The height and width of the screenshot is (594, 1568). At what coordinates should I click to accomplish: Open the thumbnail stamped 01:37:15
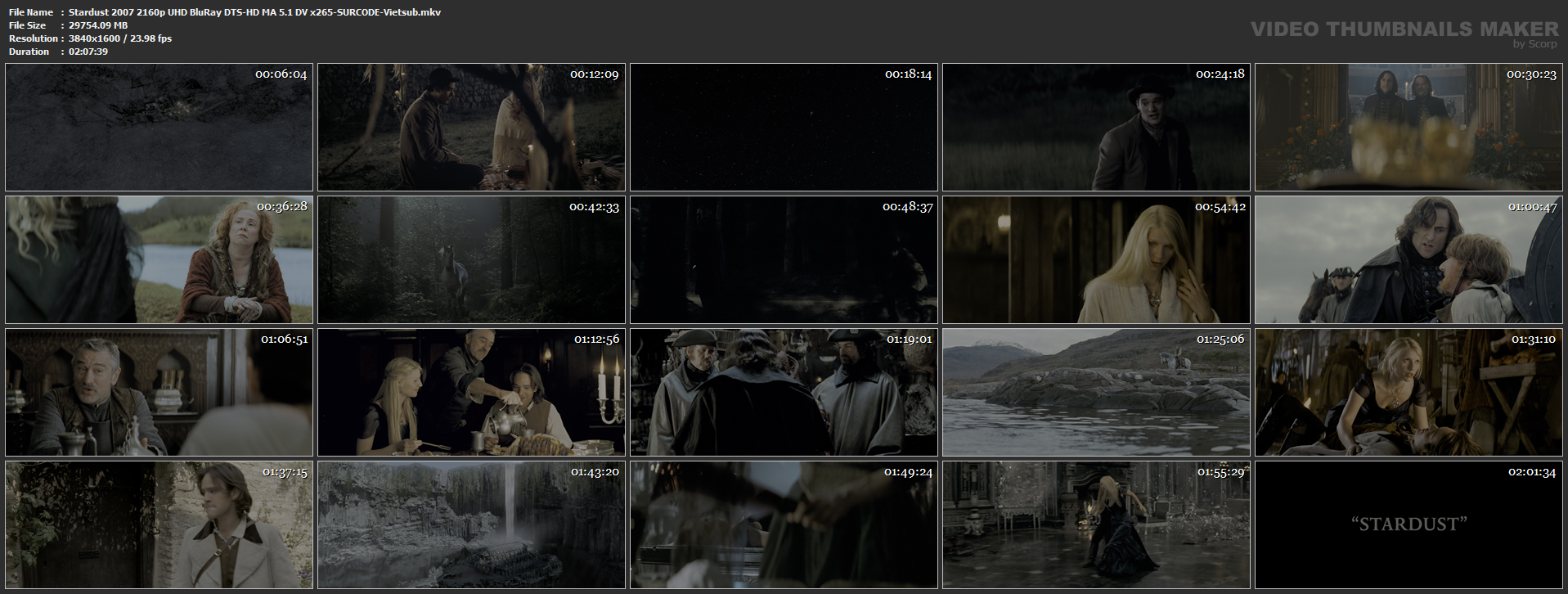click(159, 525)
